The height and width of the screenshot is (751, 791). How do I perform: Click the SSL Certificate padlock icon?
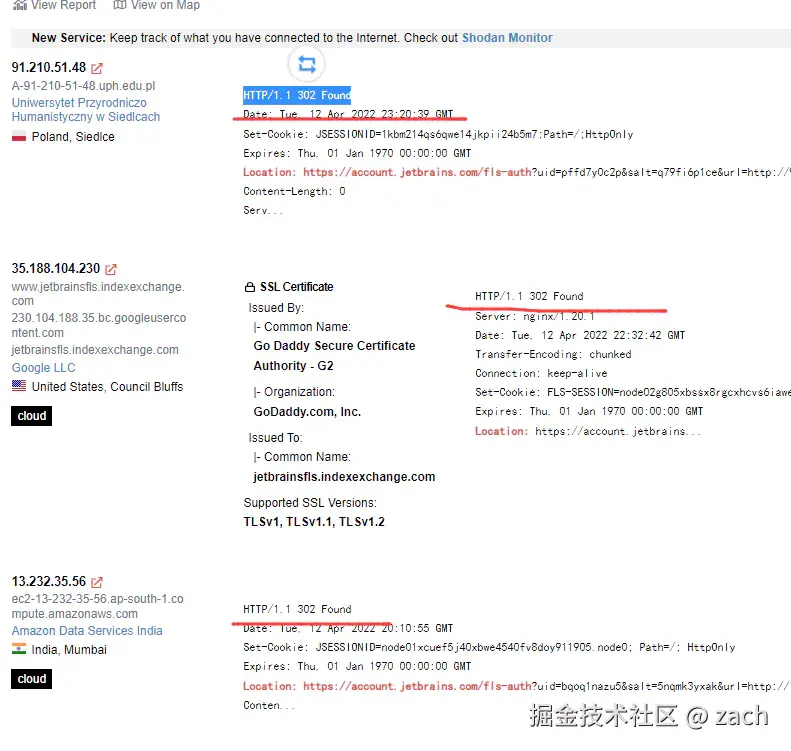tap(250, 287)
